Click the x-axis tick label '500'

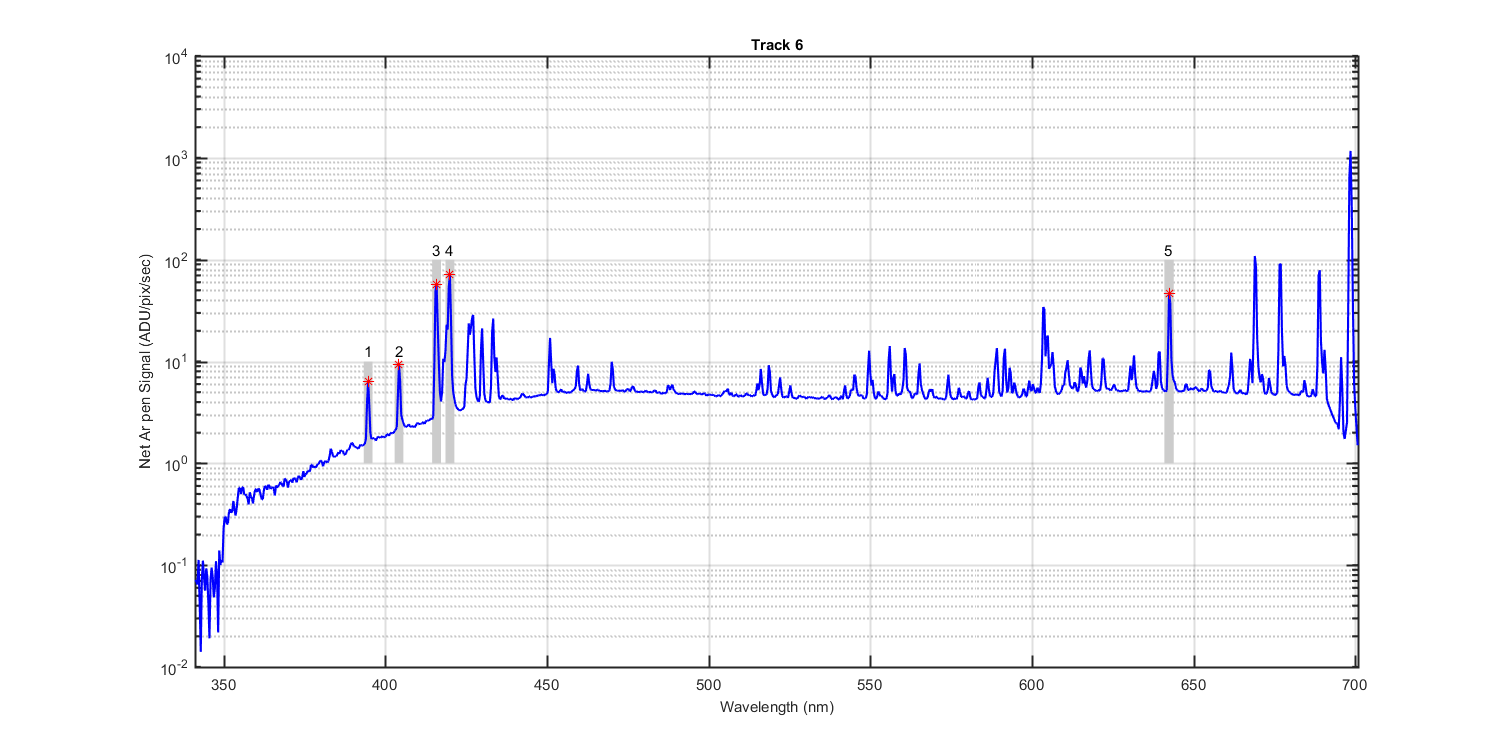(x=709, y=685)
